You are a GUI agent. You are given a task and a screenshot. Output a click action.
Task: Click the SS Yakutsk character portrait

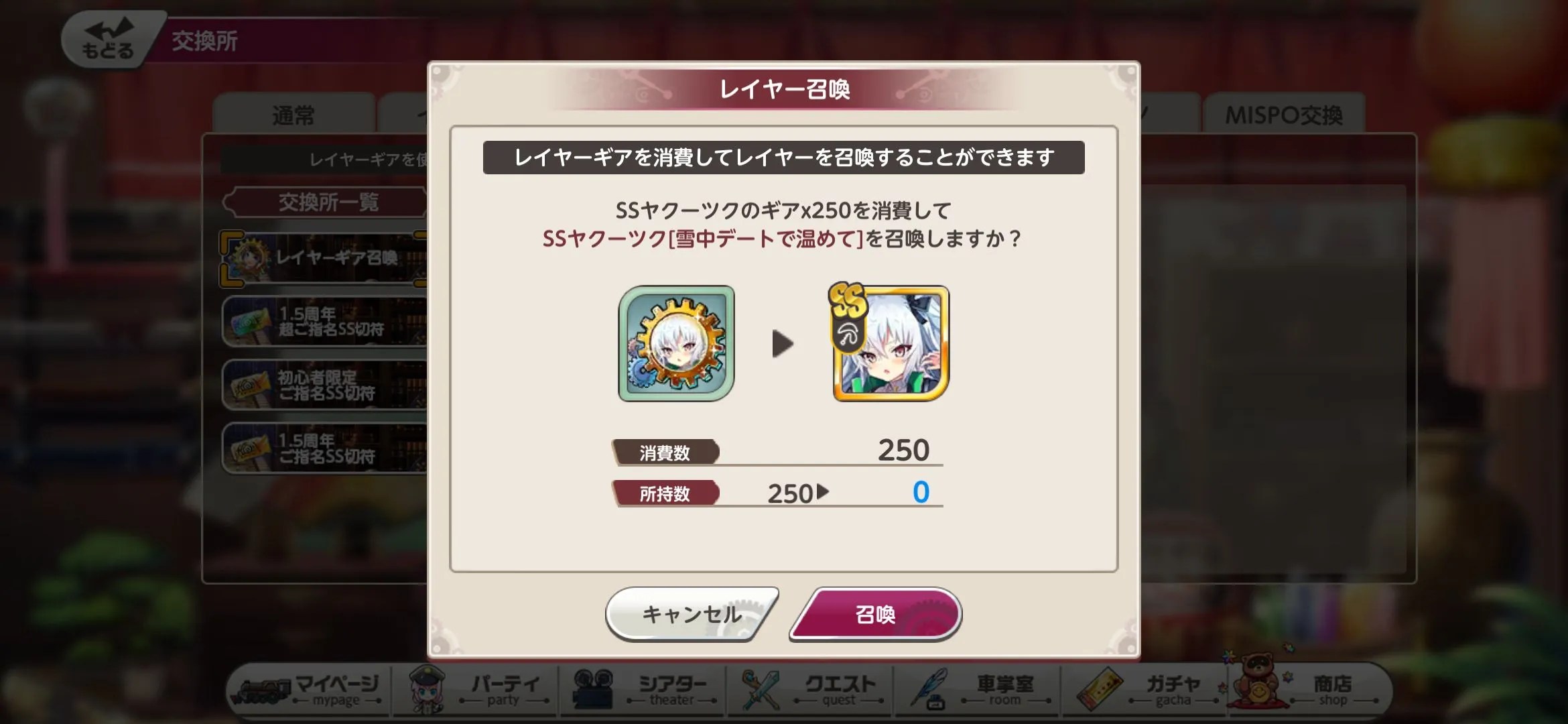click(x=891, y=343)
